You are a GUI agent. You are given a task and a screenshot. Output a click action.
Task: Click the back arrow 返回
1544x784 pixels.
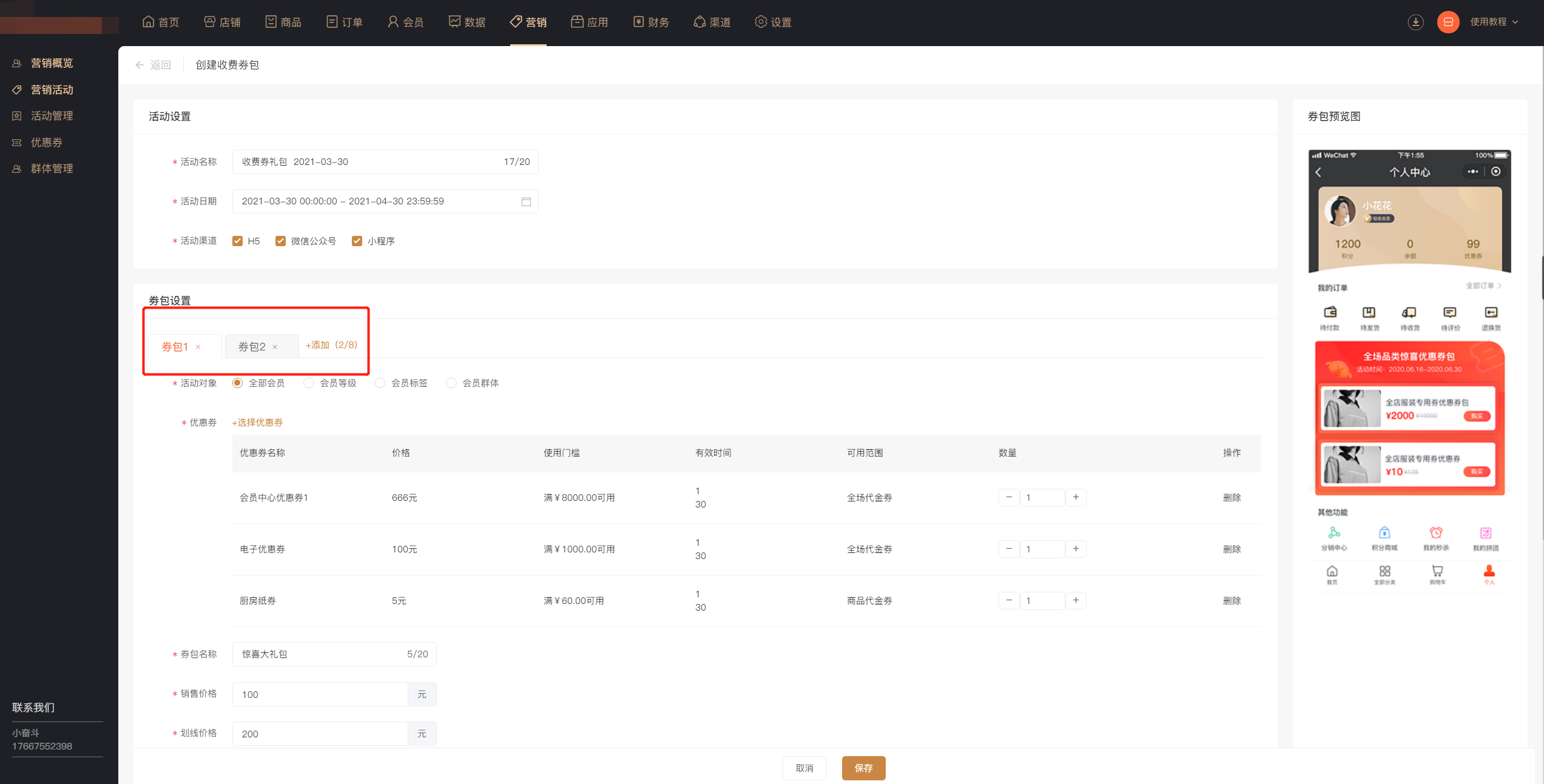(153, 65)
